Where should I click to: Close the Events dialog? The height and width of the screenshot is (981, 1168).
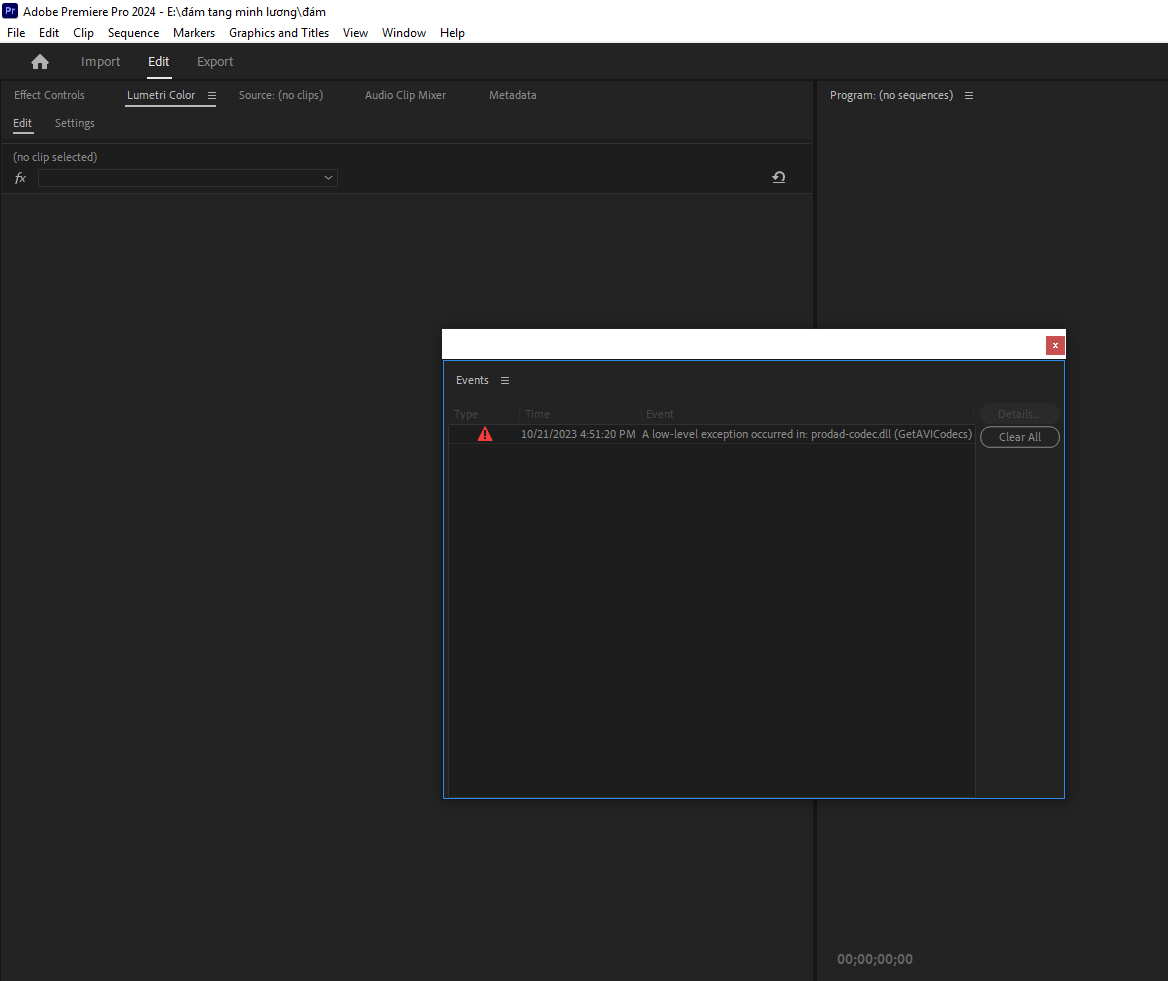(1055, 345)
